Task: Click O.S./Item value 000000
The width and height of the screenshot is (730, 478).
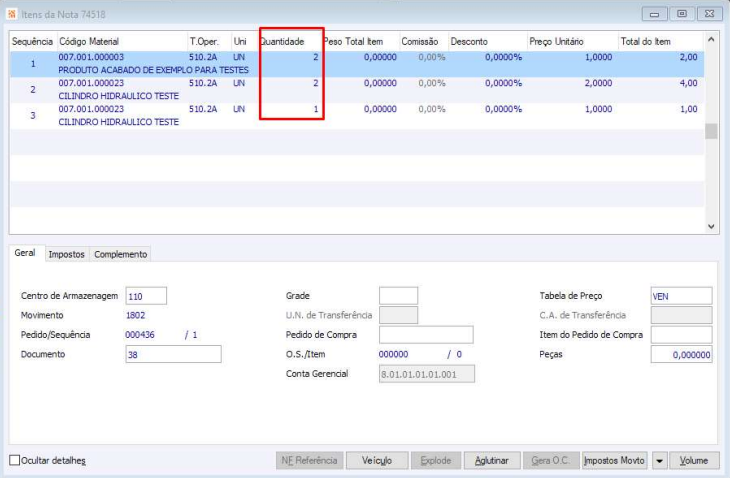Action: coord(393,354)
